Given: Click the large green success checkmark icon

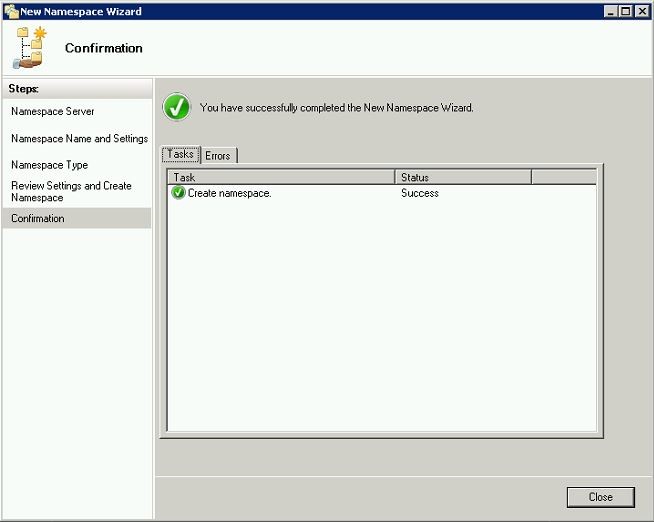Looking at the screenshot, I should click(177, 107).
